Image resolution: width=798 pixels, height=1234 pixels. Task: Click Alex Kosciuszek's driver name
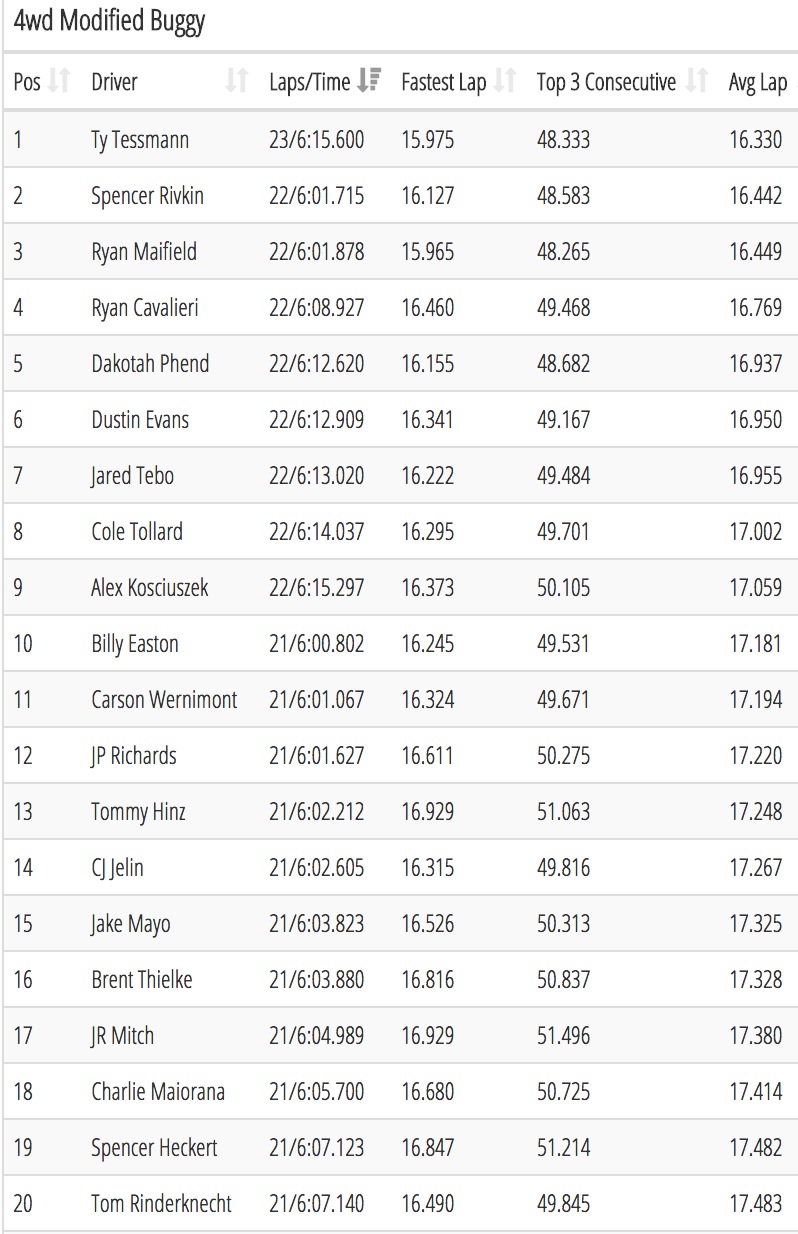pyautogui.click(x=150, y=587)
